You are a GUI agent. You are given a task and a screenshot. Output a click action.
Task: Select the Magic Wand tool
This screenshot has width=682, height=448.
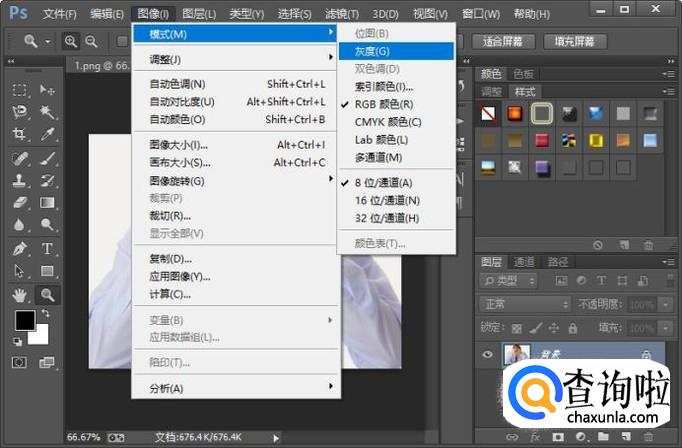click(46, 112)
